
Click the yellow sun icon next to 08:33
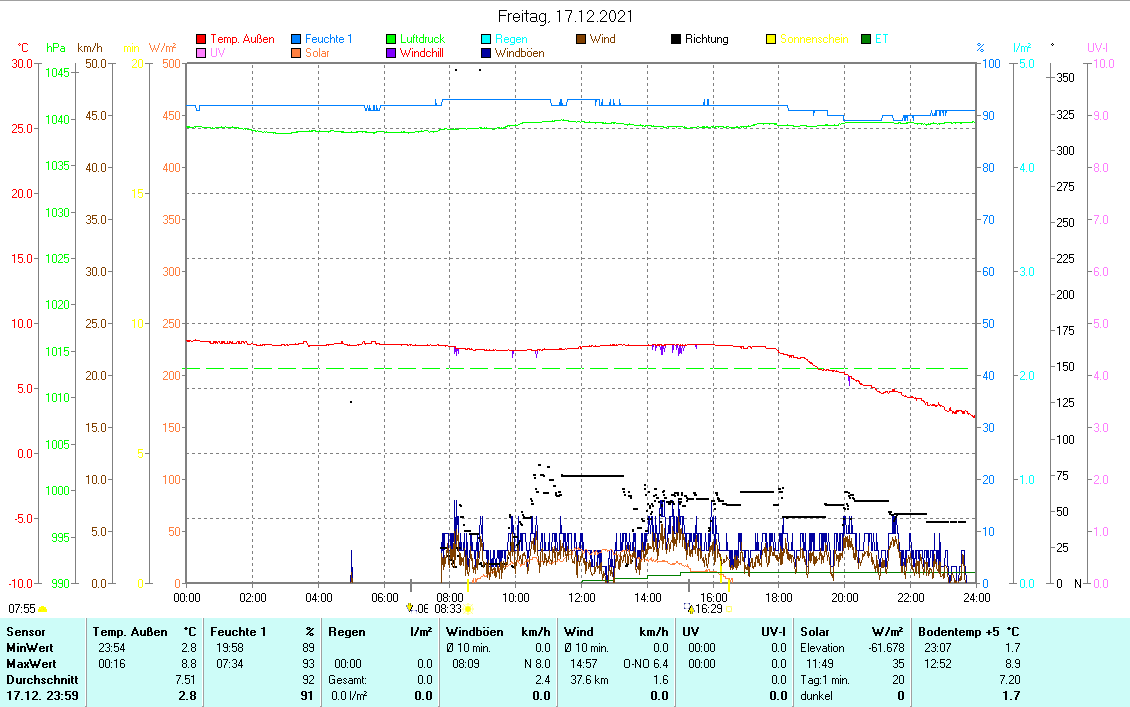click(468, 608)
